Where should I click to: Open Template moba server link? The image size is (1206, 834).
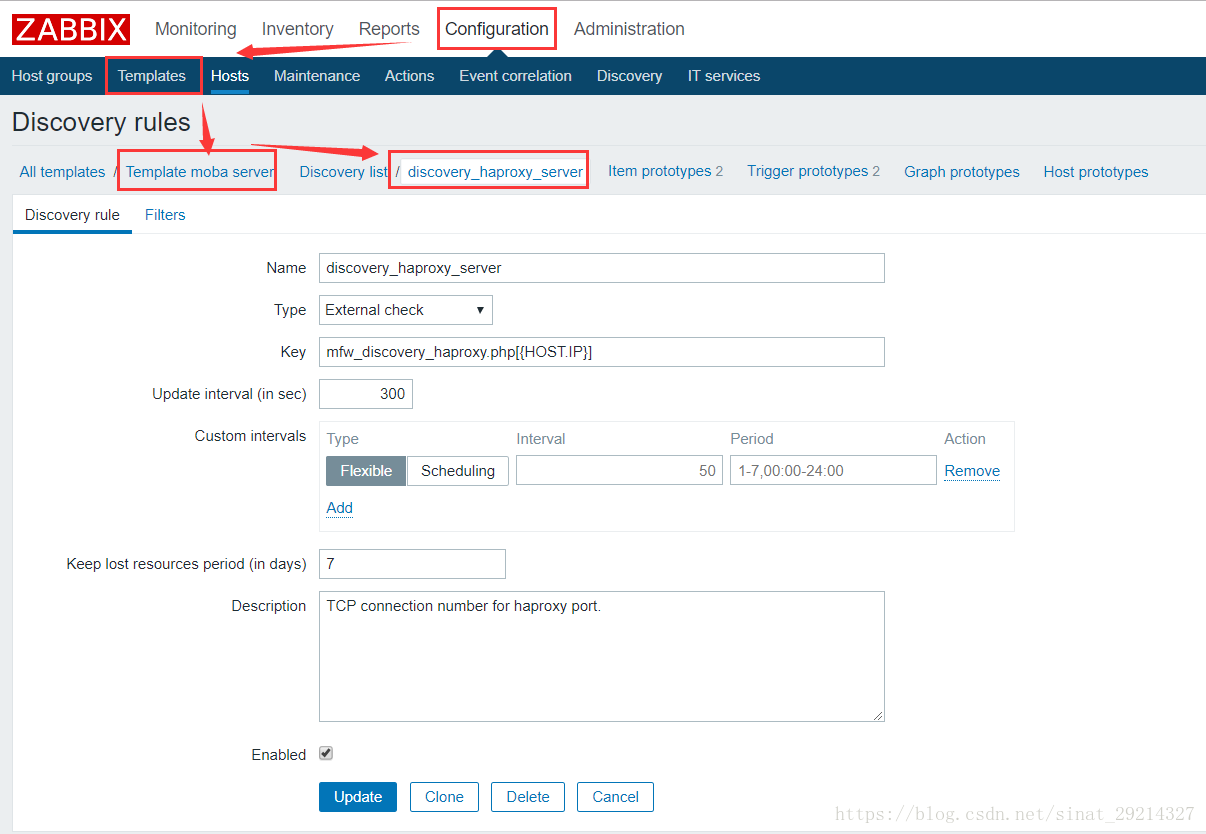tap(200, 172)
